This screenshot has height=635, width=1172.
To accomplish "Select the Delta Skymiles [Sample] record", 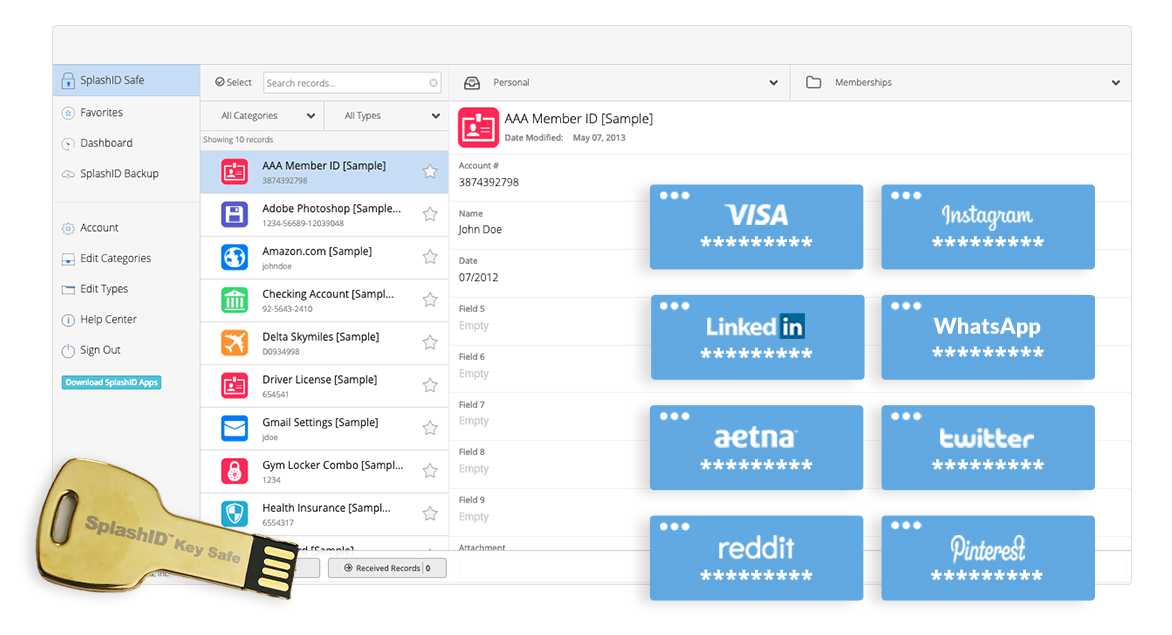I will pyautogui.click(x=324, y=343).
